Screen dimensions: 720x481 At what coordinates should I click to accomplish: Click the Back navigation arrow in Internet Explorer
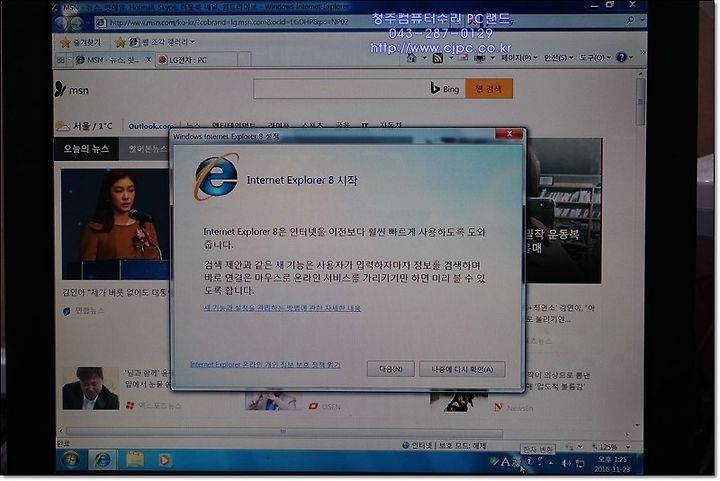62,22
